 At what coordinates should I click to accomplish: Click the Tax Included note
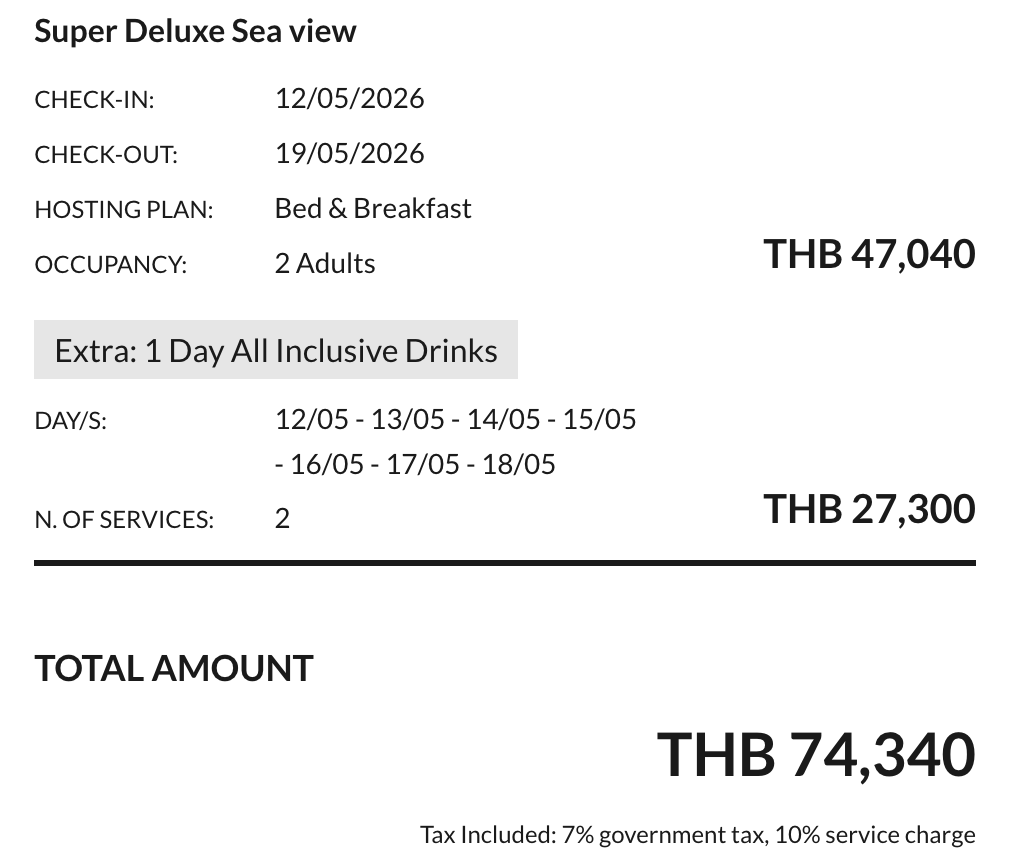(697, 834)
